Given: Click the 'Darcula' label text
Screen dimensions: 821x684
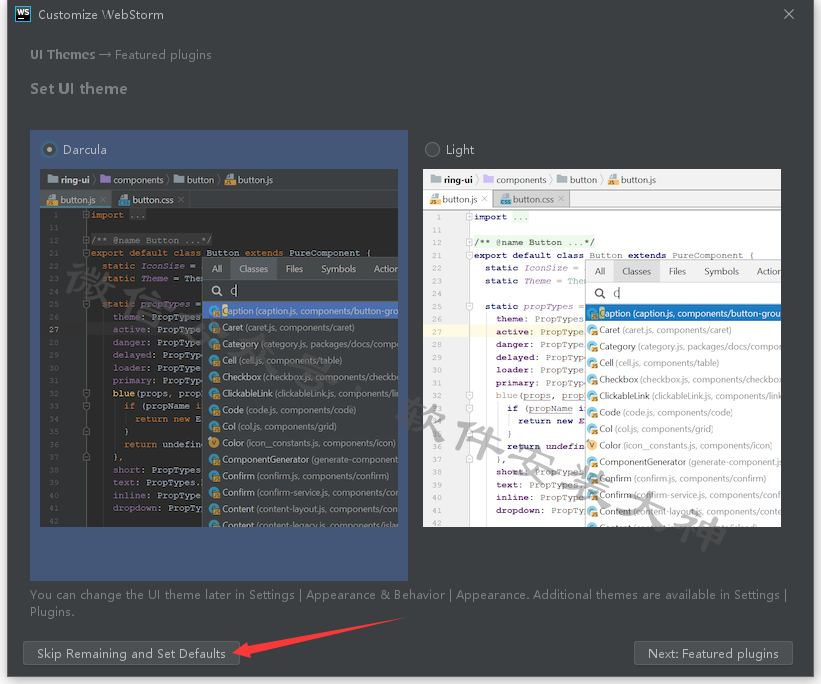Looking at the screenshot, I should tap(84, 150).
